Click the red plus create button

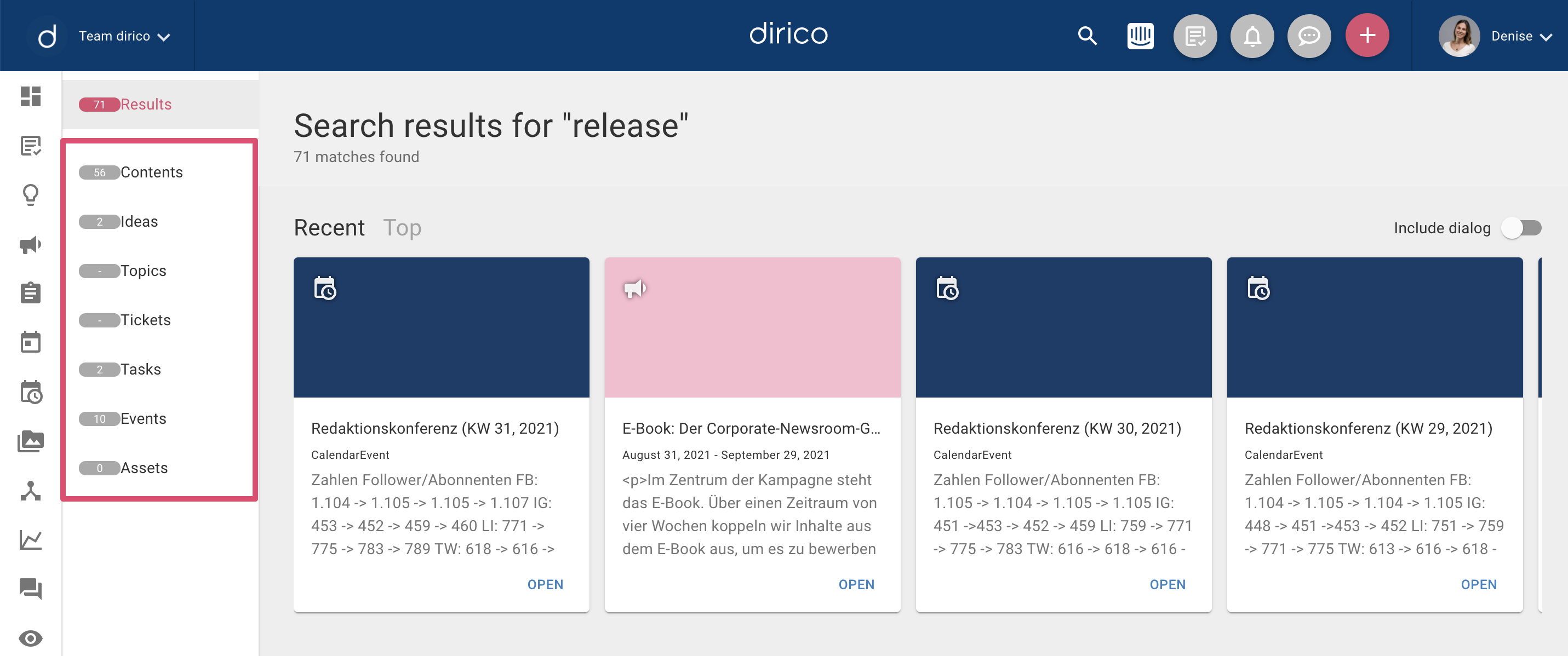[1367, 36]
